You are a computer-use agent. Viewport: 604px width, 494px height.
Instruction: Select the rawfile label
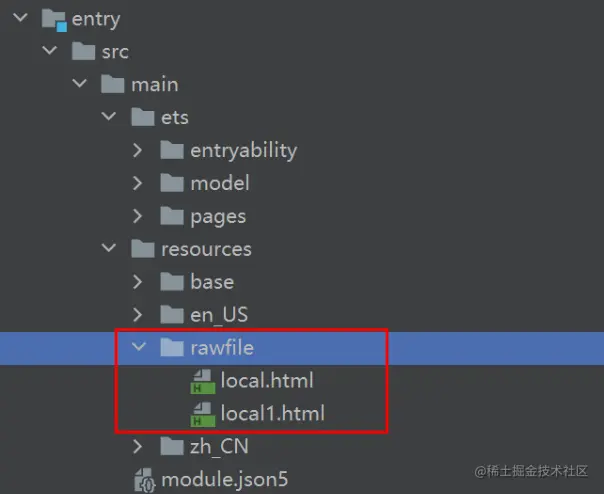[222, 348]
